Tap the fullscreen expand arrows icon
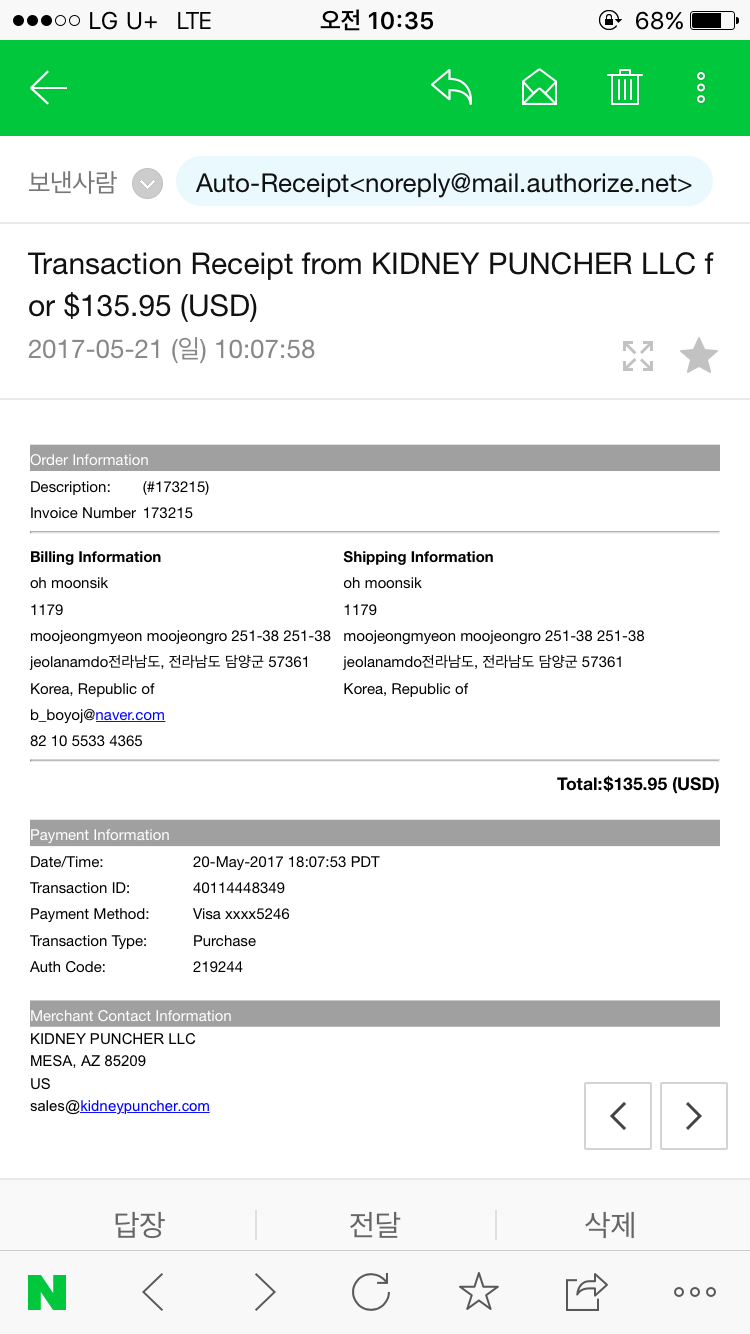Viewport: 750px width, 1334px height. (638, 356)
